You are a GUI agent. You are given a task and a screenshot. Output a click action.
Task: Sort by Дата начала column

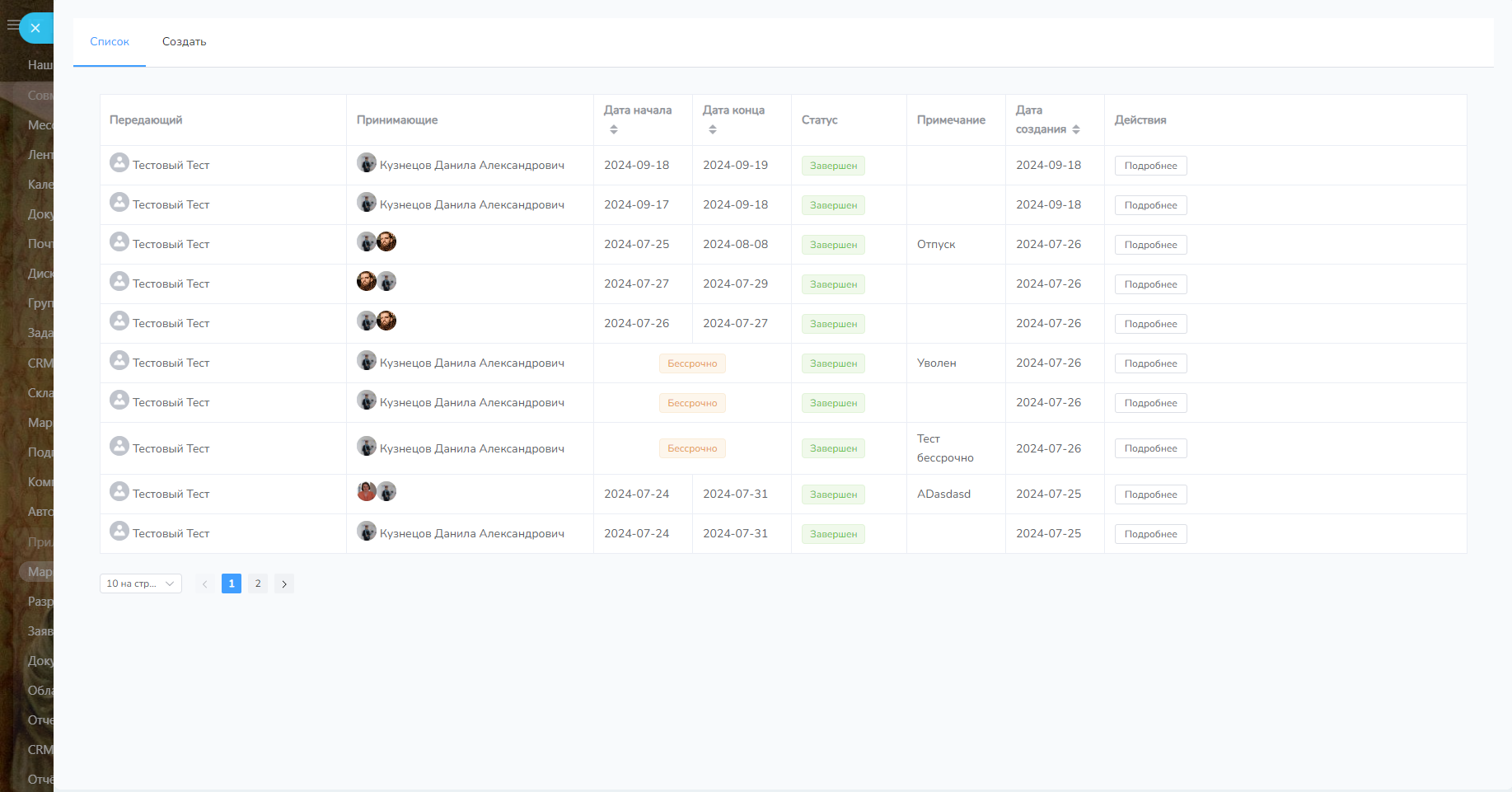coord(614,129)
